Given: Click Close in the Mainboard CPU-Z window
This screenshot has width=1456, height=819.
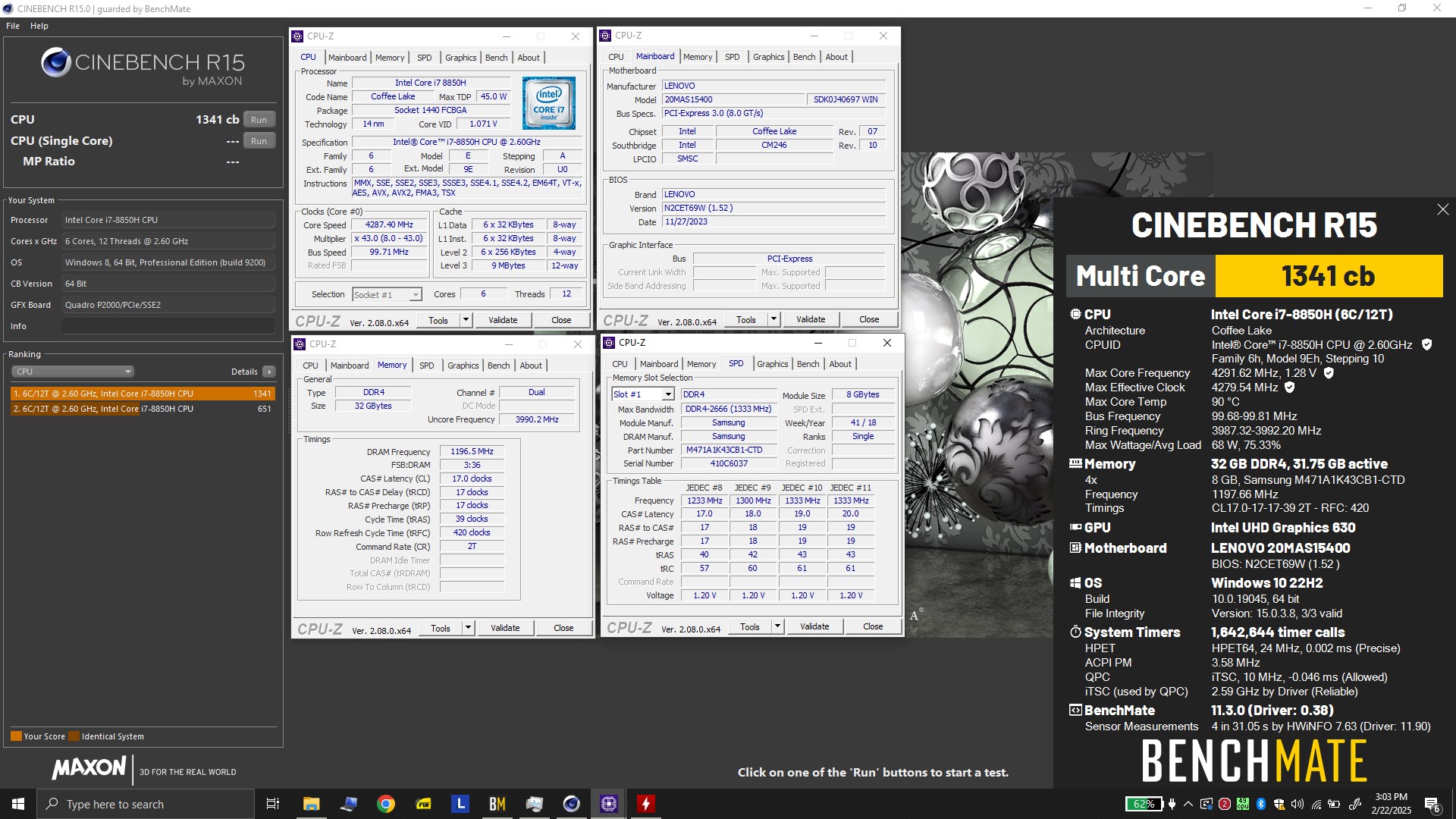Looking at the screenshot, I should pos(869,319).
